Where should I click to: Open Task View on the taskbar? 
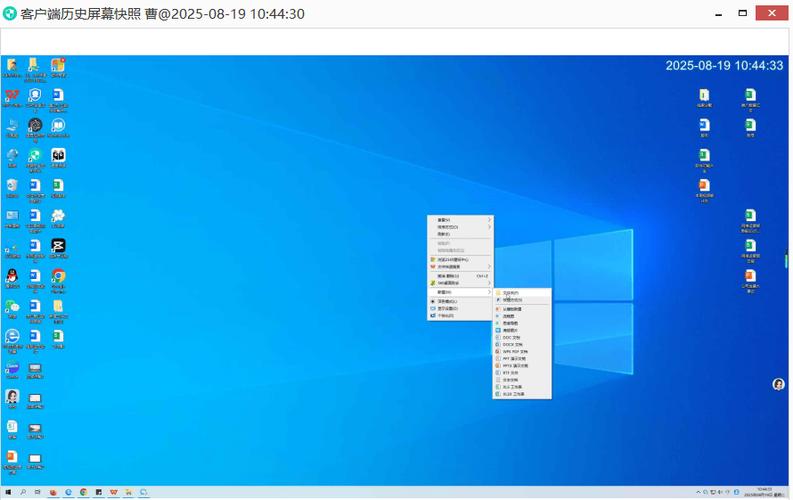click(x=37, y=492)
